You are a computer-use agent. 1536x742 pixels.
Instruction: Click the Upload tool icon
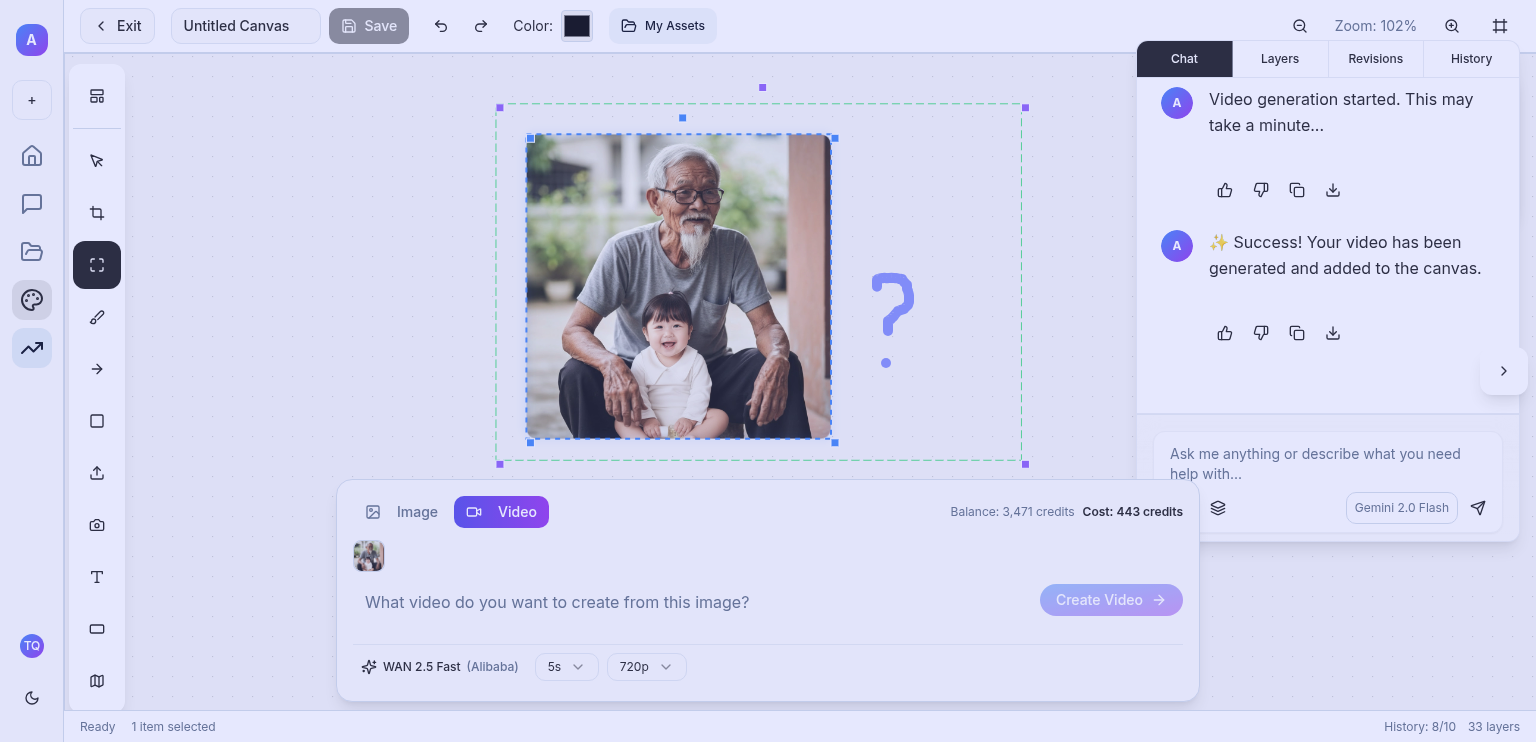(97, 473)
